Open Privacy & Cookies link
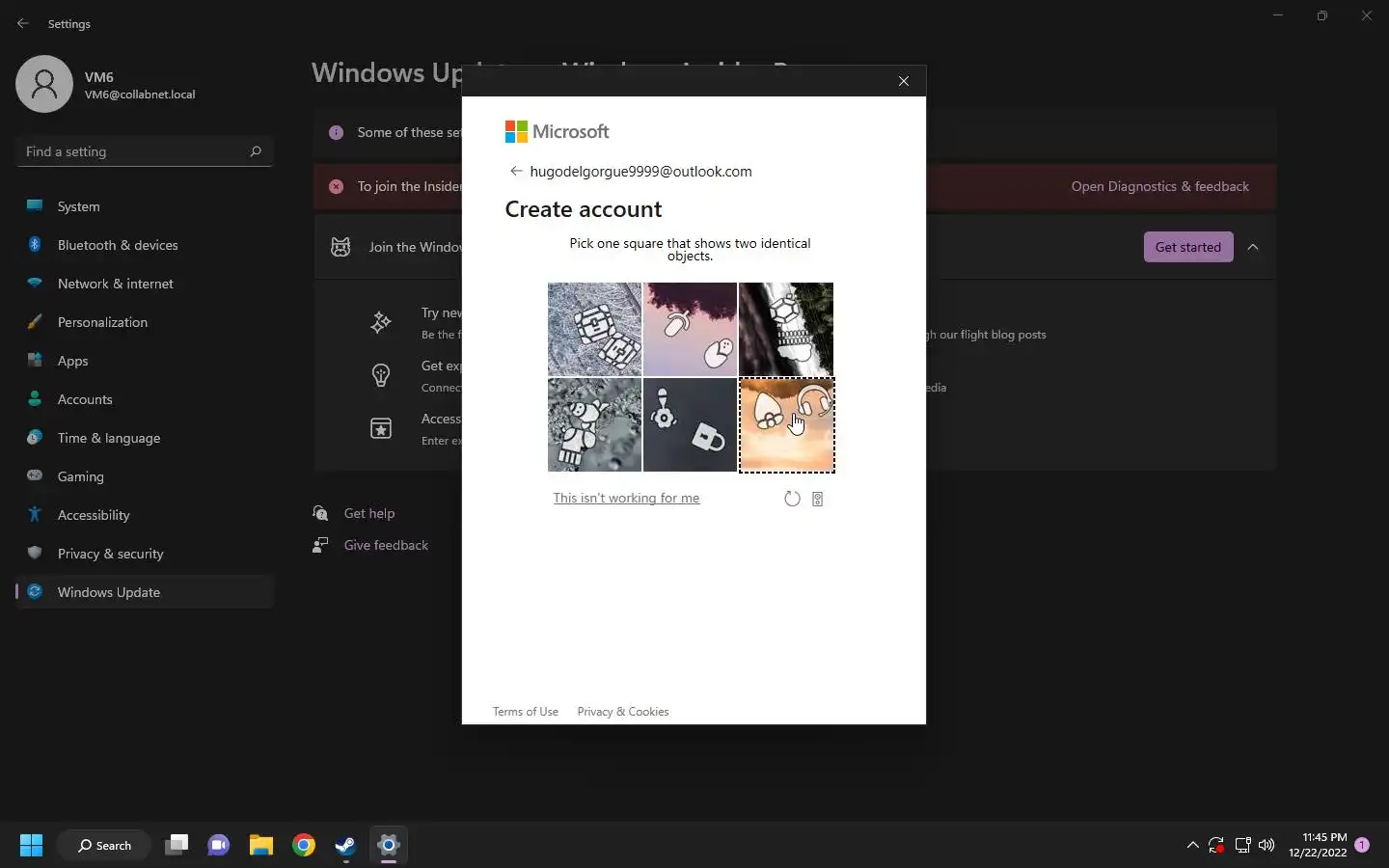The height and width of the screenshot is (868, 1389). click(x=623, y=712)
